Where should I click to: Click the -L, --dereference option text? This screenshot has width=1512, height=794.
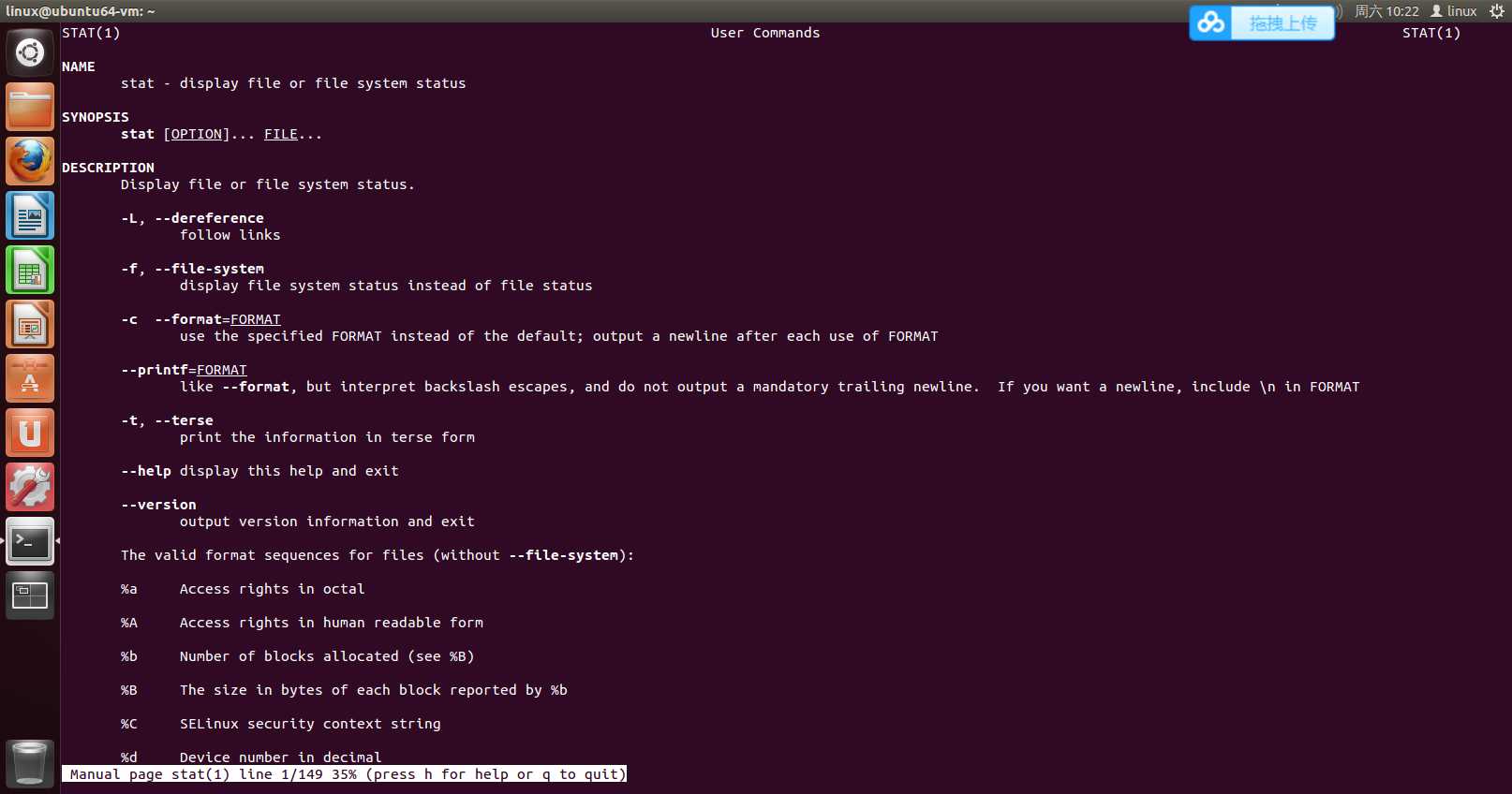(x=192, y=218)
